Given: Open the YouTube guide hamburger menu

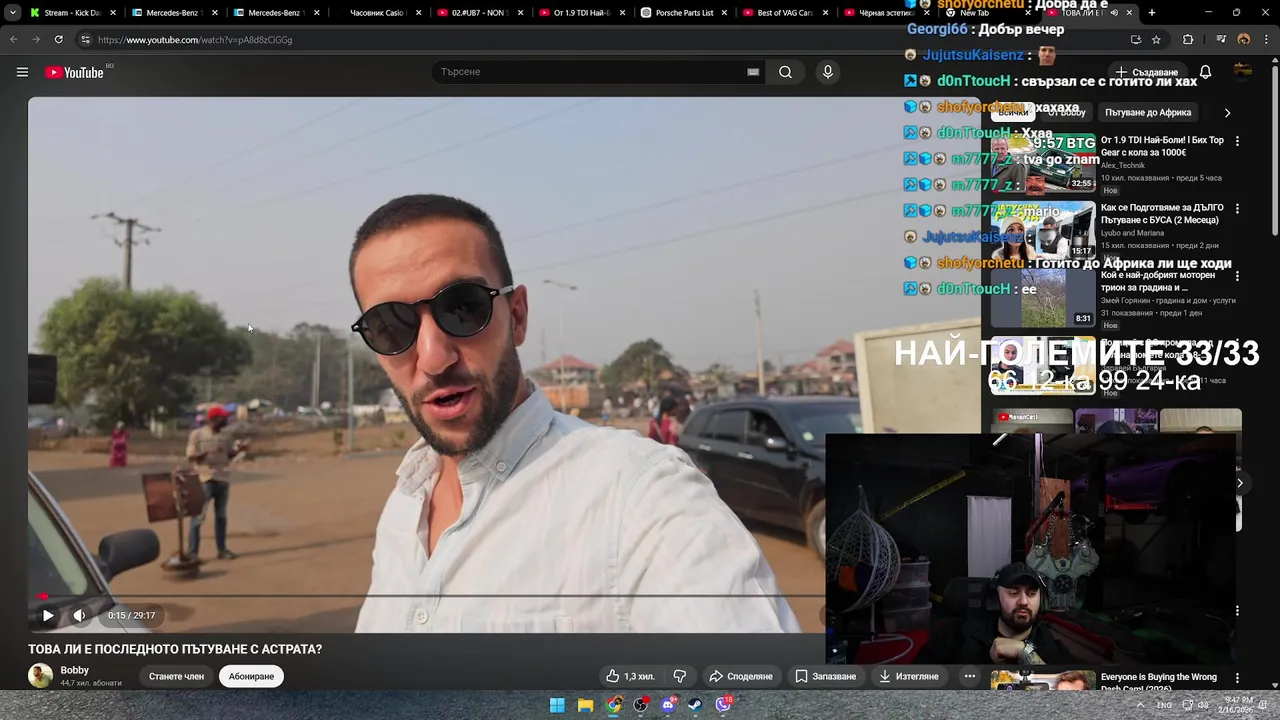Looking at the screenshot, I should 22,72.
